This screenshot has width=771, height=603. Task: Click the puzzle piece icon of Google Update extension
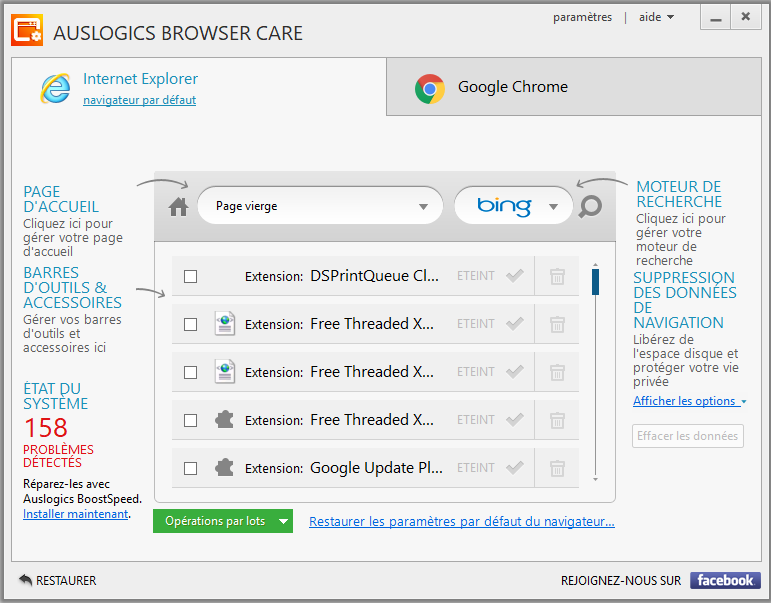(x=224, y=467)
